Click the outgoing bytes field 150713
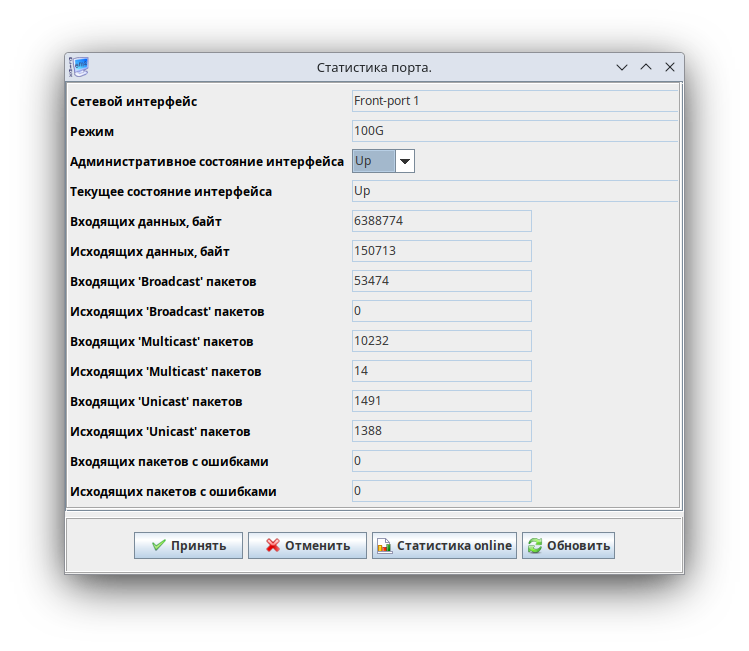Screen dimensions: 749x651 (442, 251)
